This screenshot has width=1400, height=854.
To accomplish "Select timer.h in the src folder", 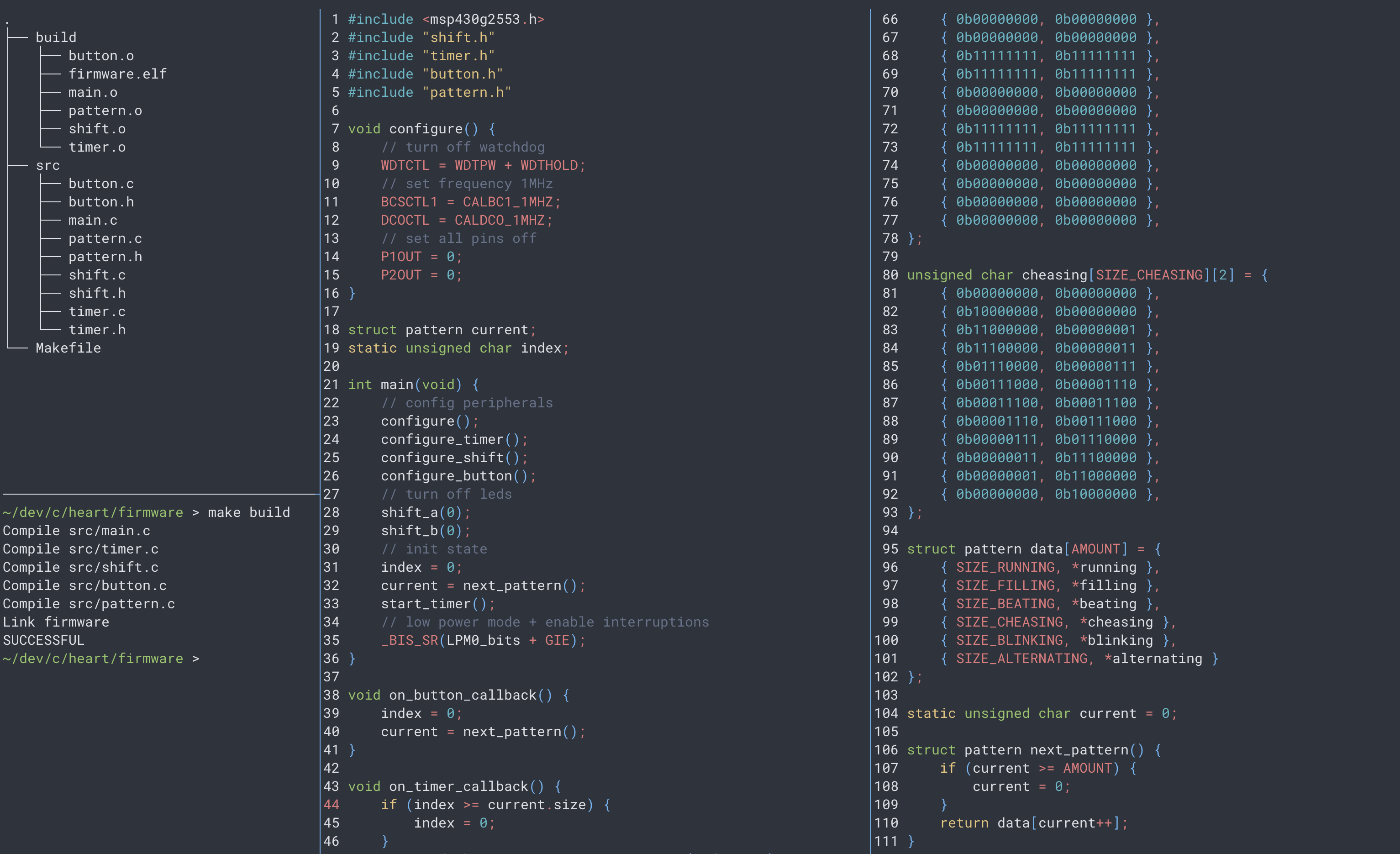I will 97,330.
